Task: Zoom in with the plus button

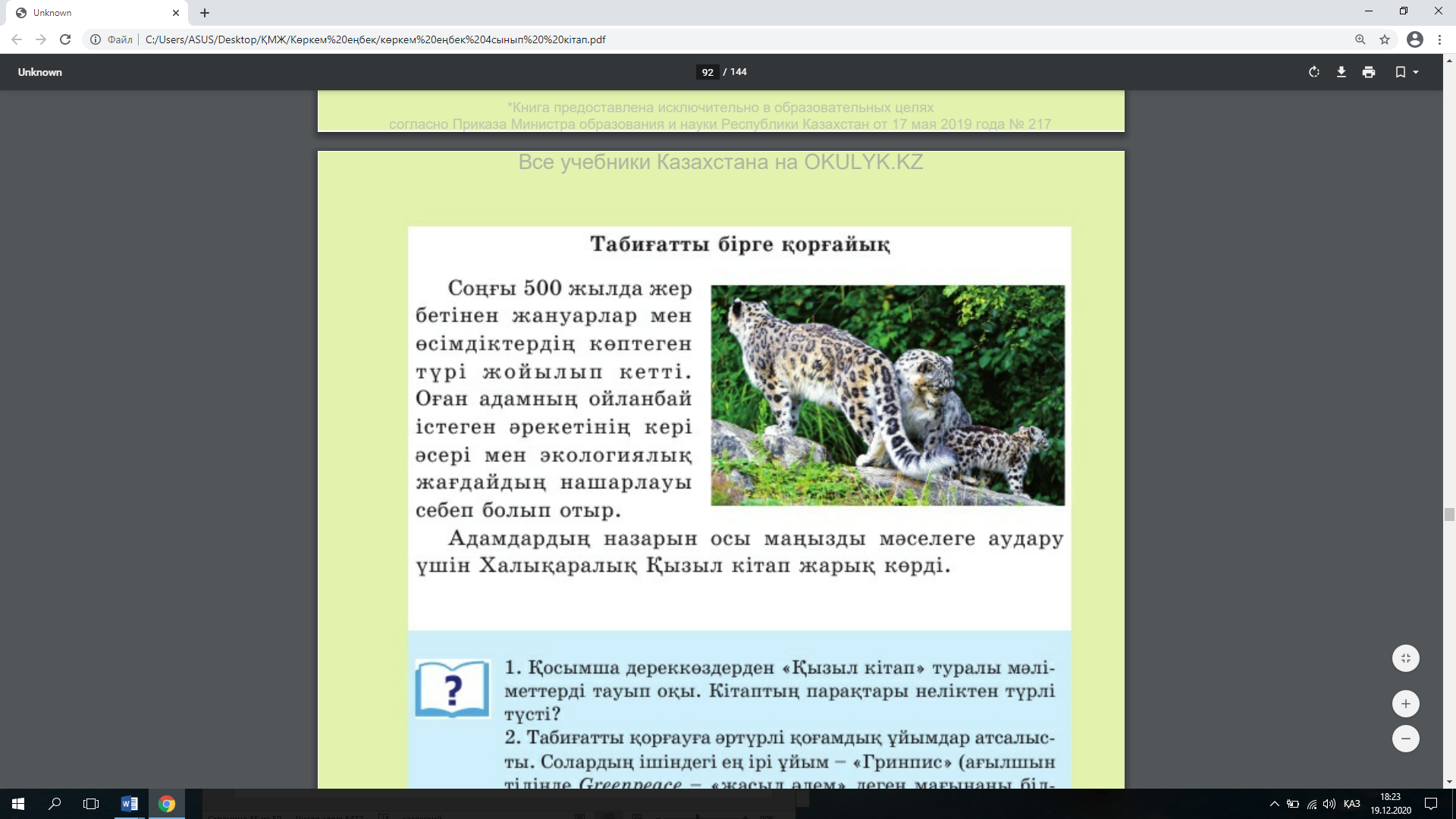Action: tap(1405, 704)
